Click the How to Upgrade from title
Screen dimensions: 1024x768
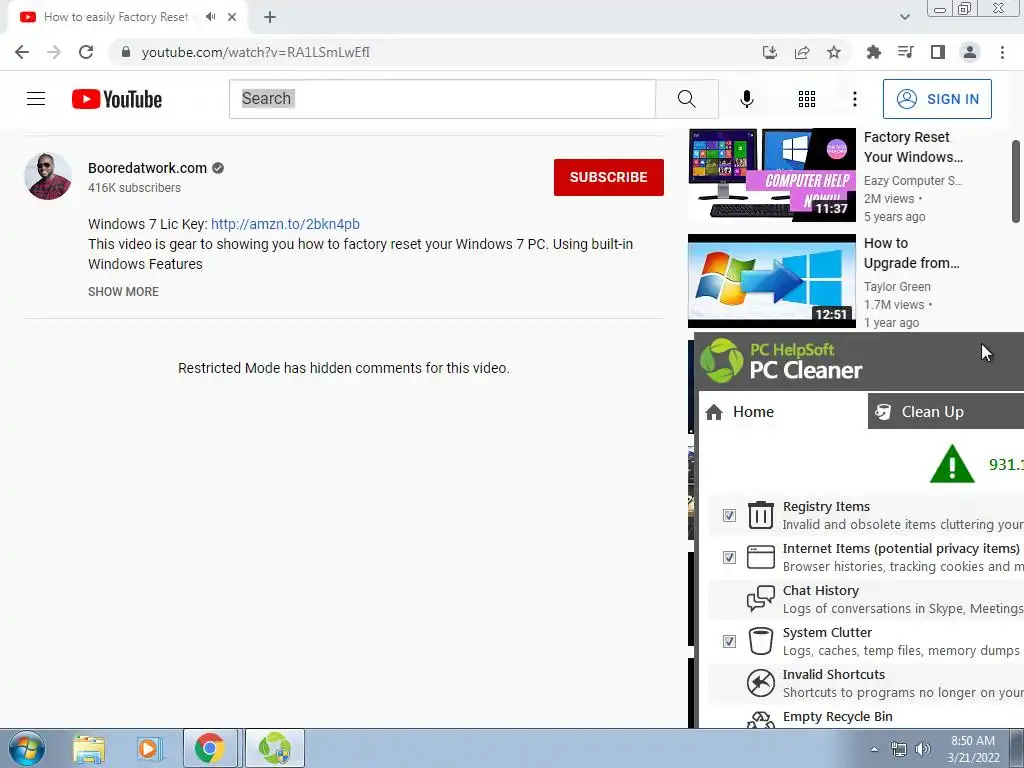click(912, 253)
